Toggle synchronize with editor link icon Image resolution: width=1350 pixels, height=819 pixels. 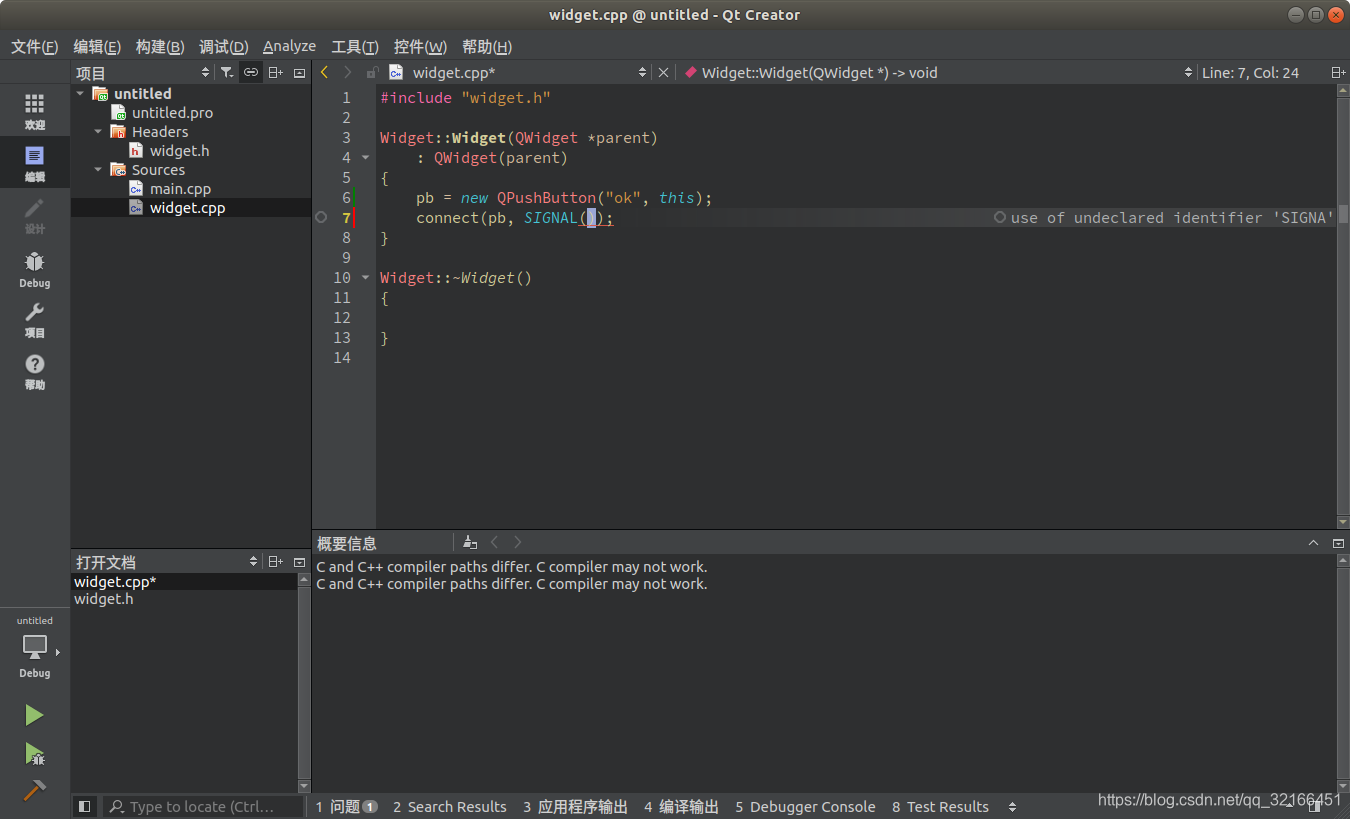pos(251,72)
